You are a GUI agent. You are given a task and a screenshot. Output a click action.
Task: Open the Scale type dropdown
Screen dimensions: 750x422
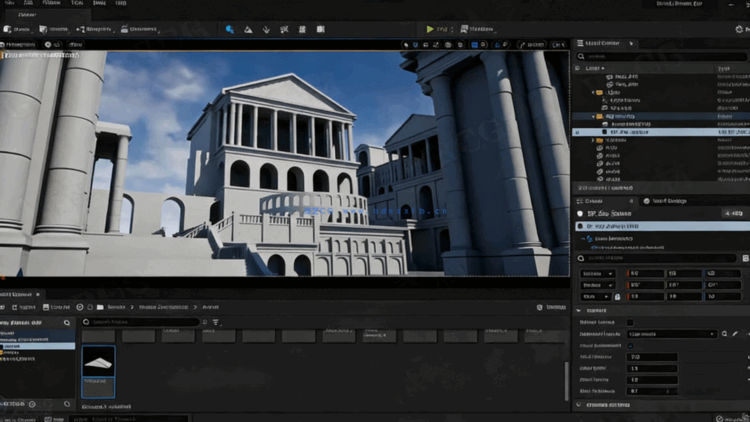(596, 297)
